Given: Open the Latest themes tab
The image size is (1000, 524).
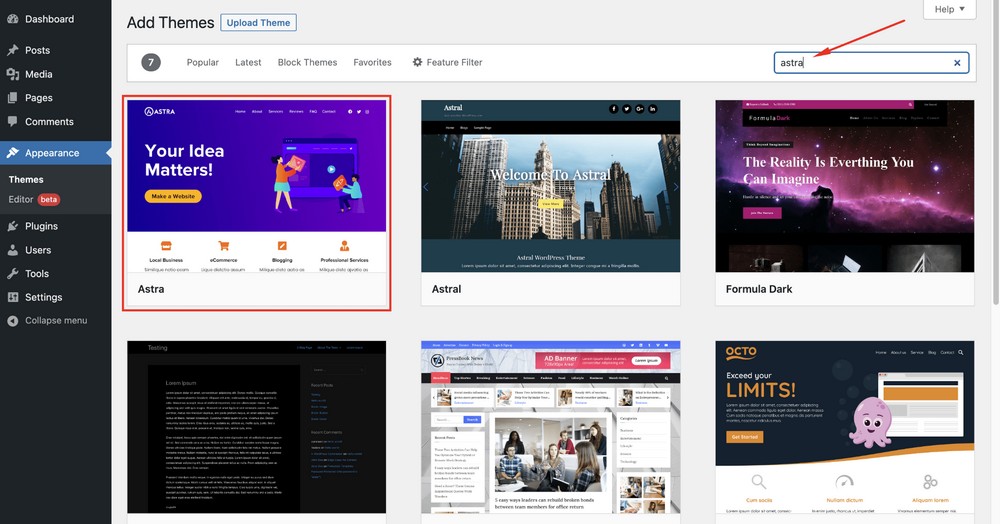Looking at the screenshot, I should pyautogui.click(x=248, y=62).
